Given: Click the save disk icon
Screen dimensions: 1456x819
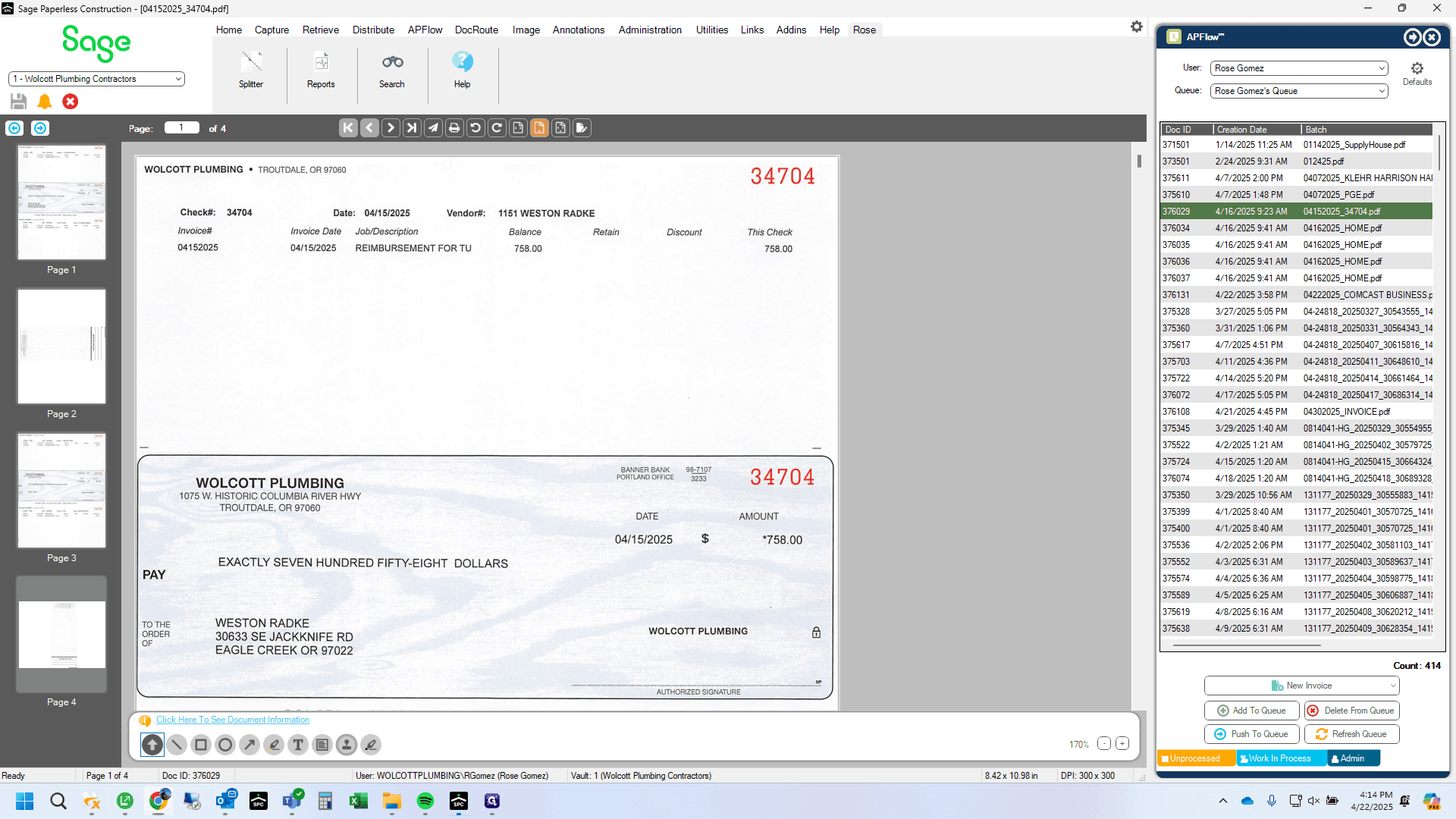Looking at the screenshot, I should (19, 101).
